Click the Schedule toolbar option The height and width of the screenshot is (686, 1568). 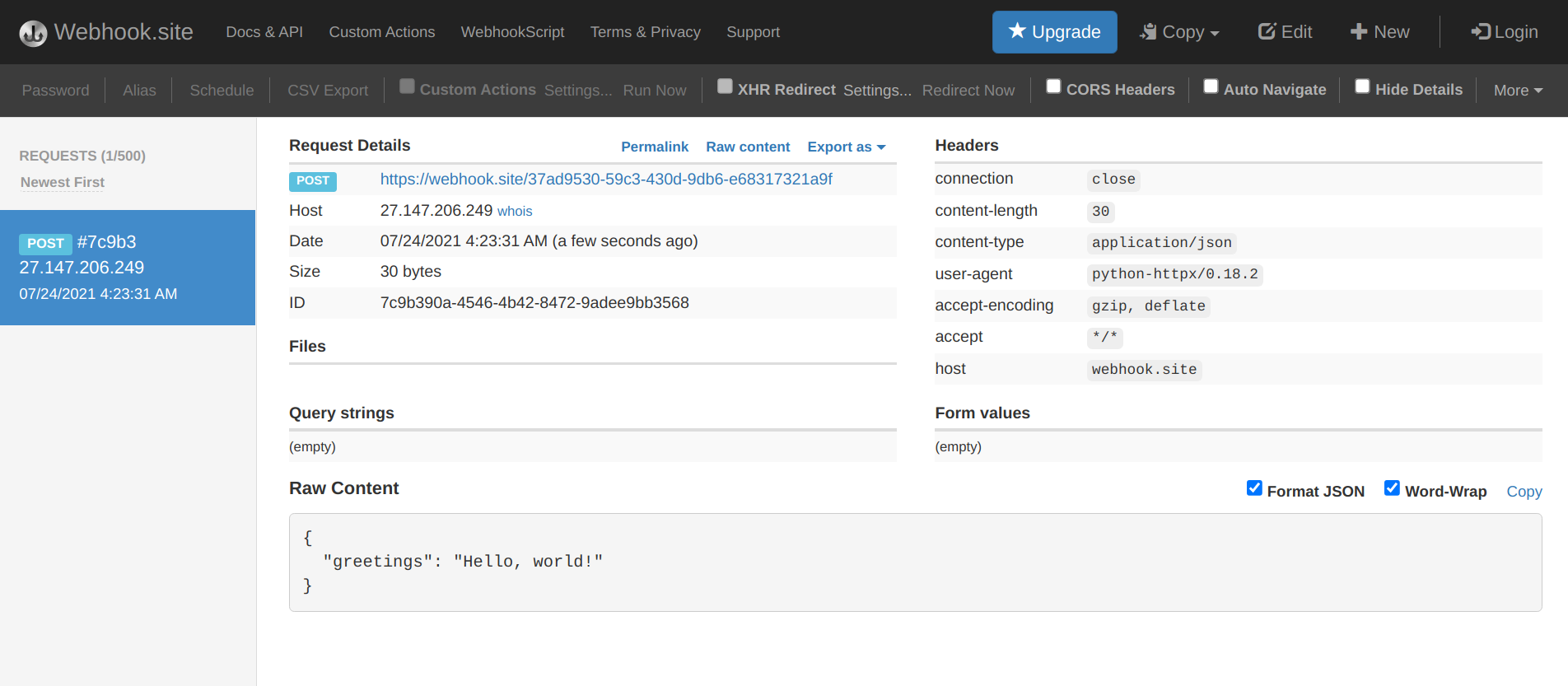click(x=222, y=91)
